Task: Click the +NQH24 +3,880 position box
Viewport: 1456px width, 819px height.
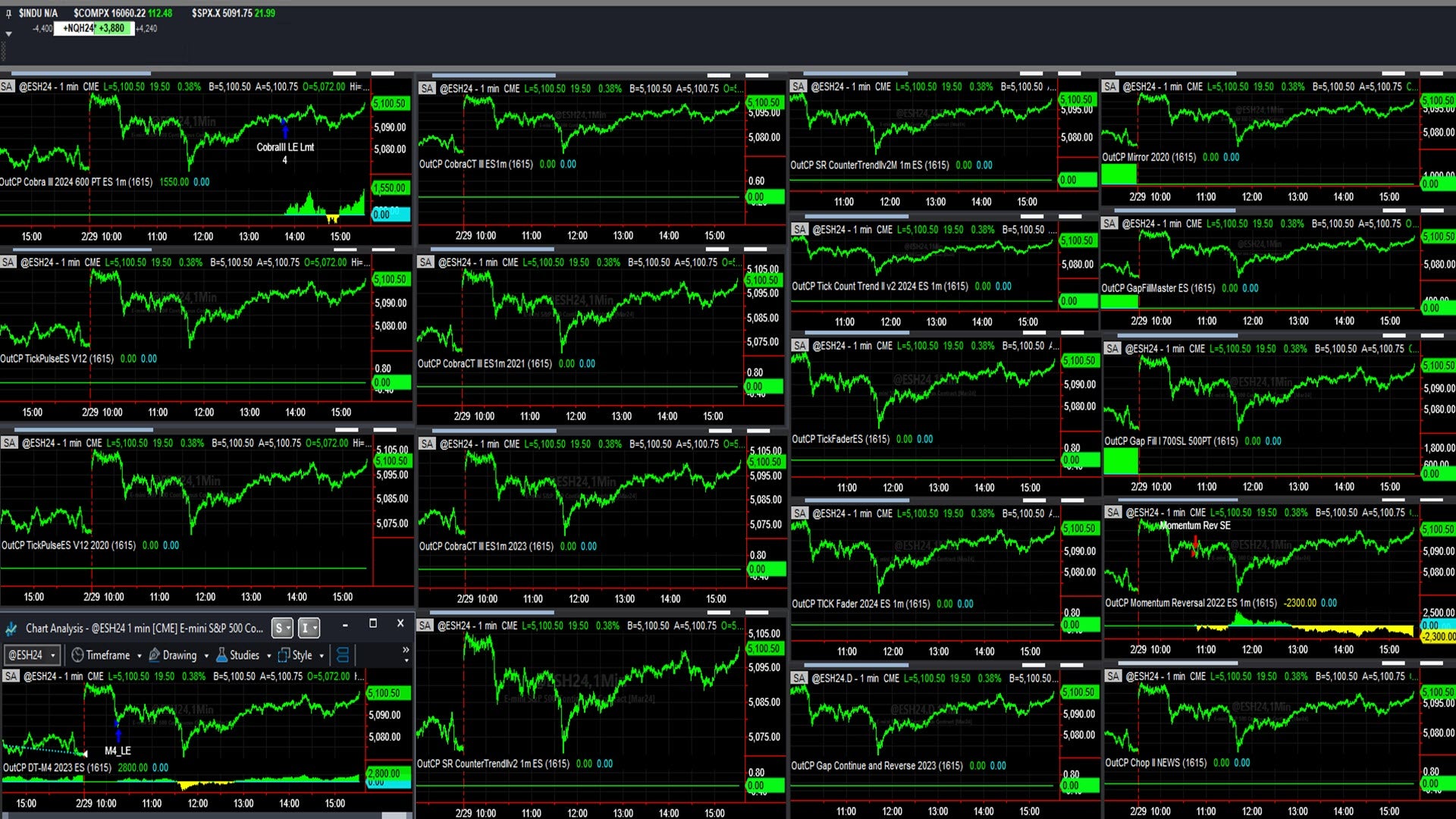Action: click(x=94, y=28)
